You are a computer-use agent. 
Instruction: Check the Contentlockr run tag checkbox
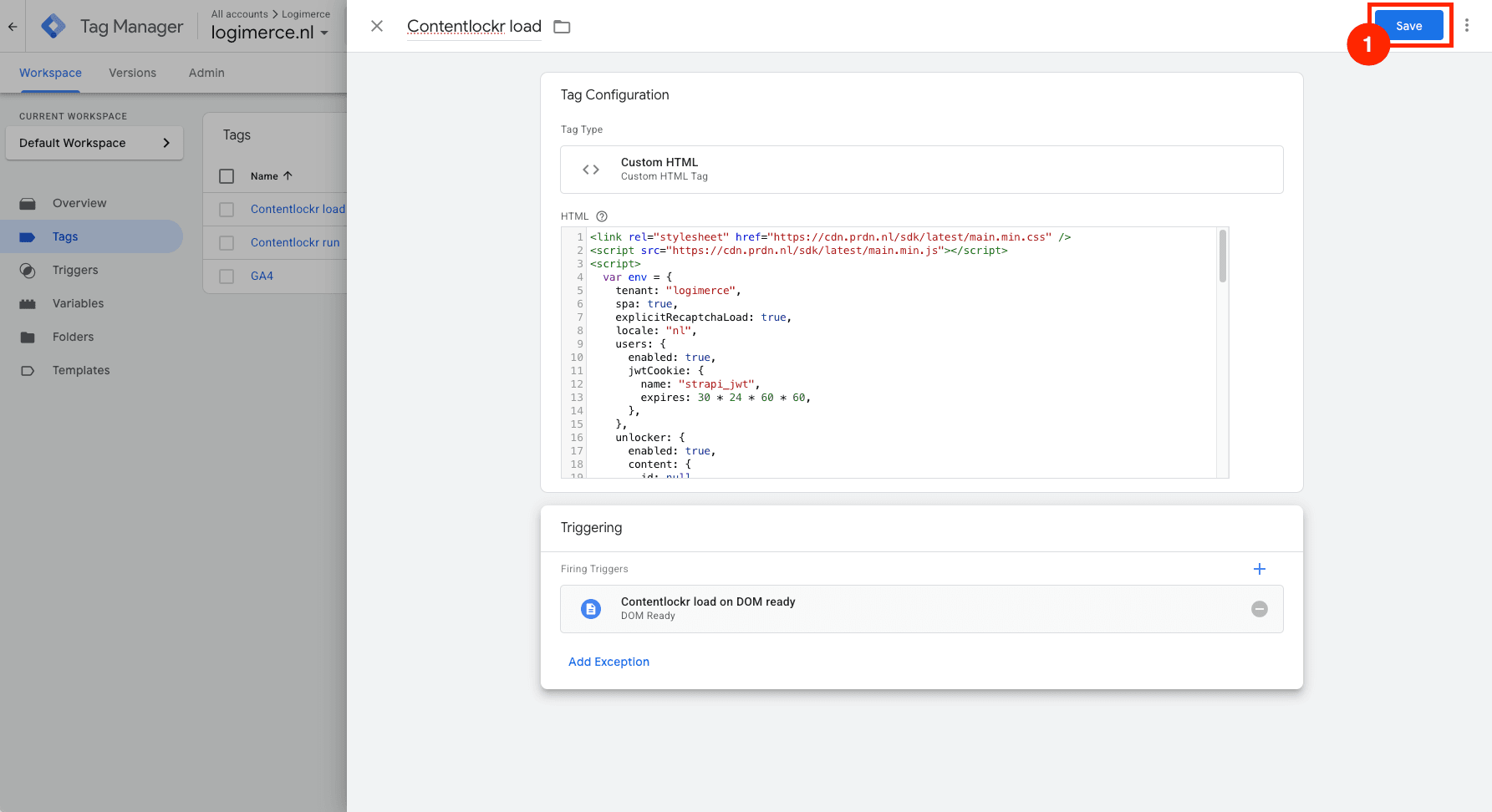point(227,243)
